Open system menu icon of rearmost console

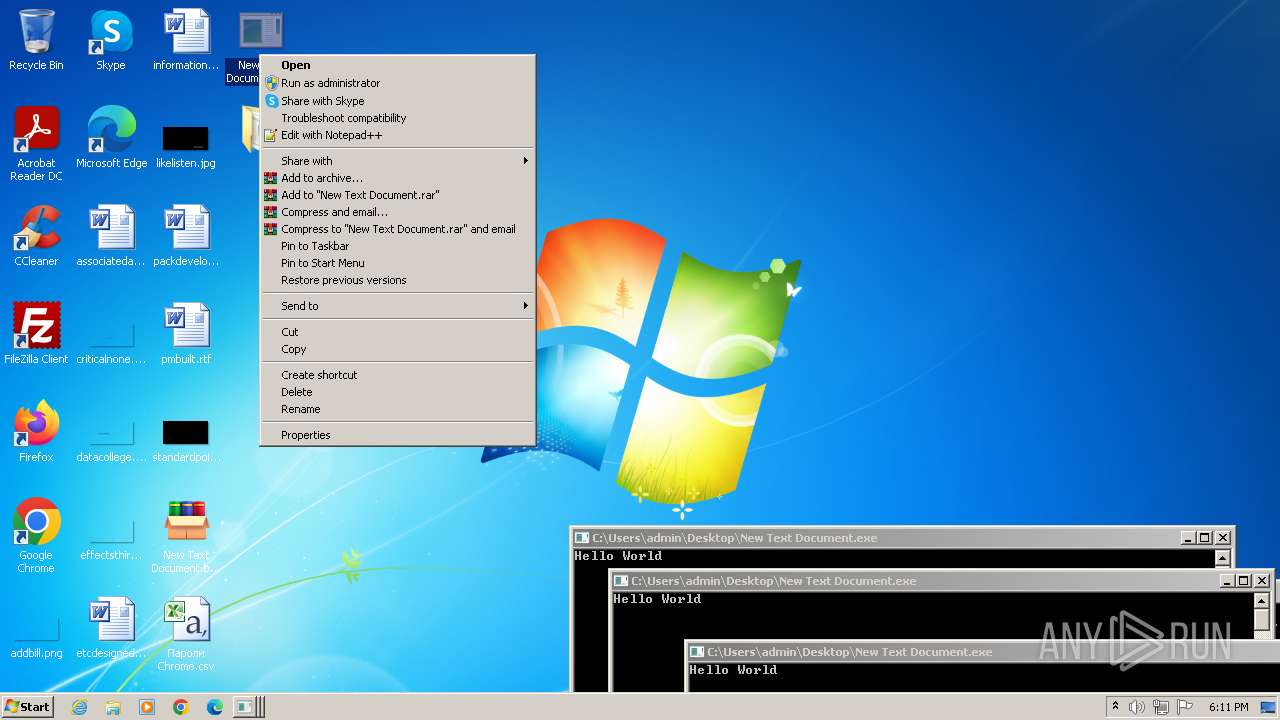(582, 538)
